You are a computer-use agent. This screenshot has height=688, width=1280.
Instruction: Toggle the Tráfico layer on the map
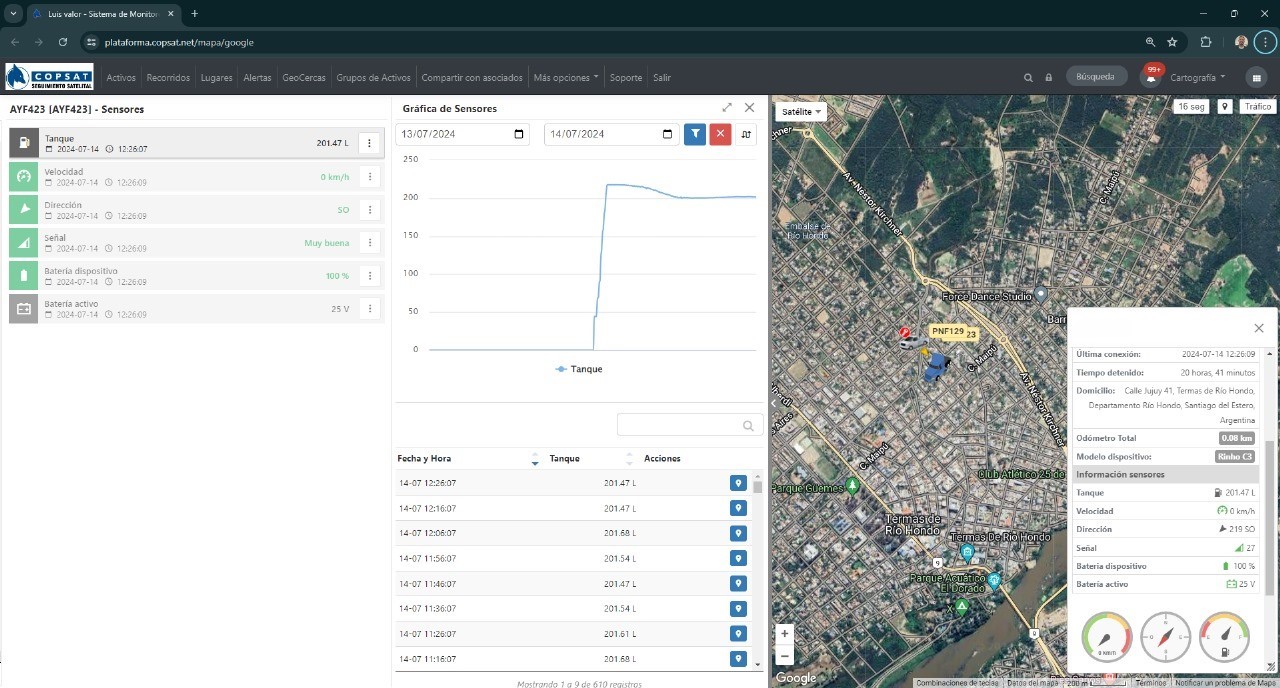point(1256,106)
